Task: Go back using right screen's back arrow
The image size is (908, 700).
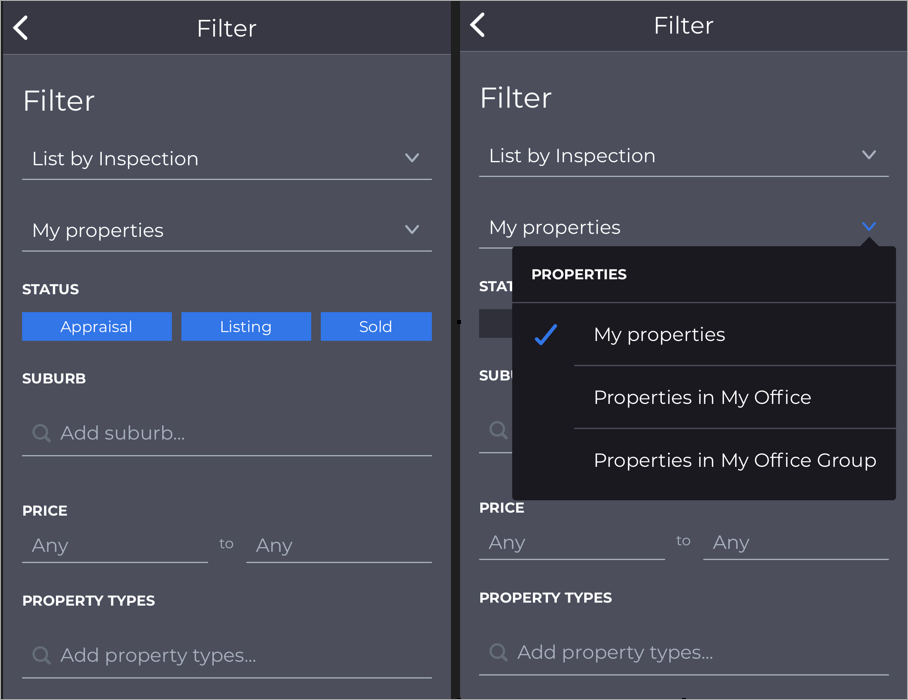Action: (478, 25)
